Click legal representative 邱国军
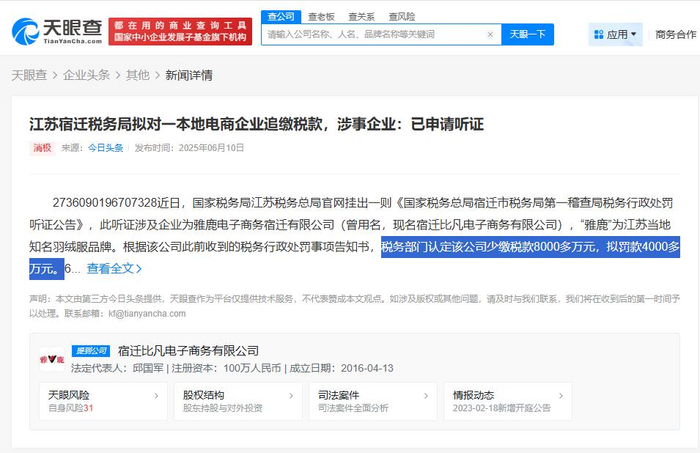Screen dimensions: 700x453 148,368
